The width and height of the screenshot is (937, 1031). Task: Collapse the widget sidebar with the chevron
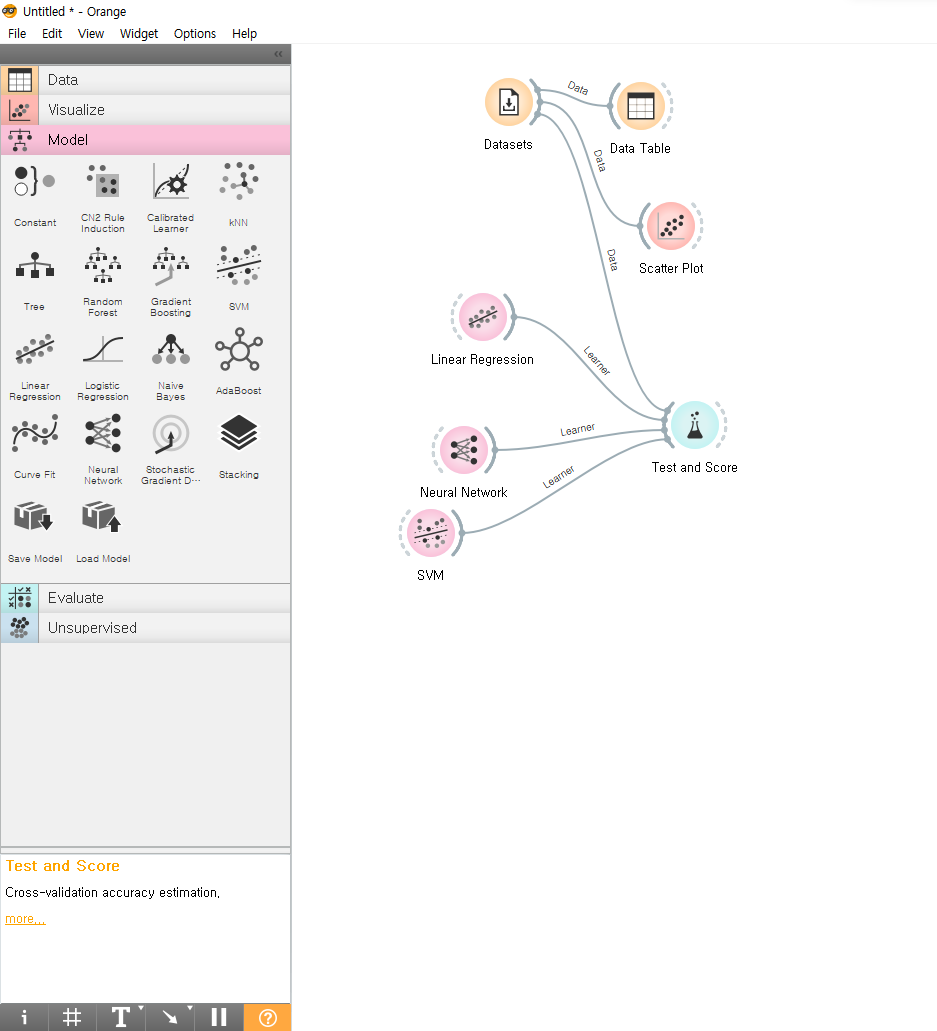(x=277, y=55)
